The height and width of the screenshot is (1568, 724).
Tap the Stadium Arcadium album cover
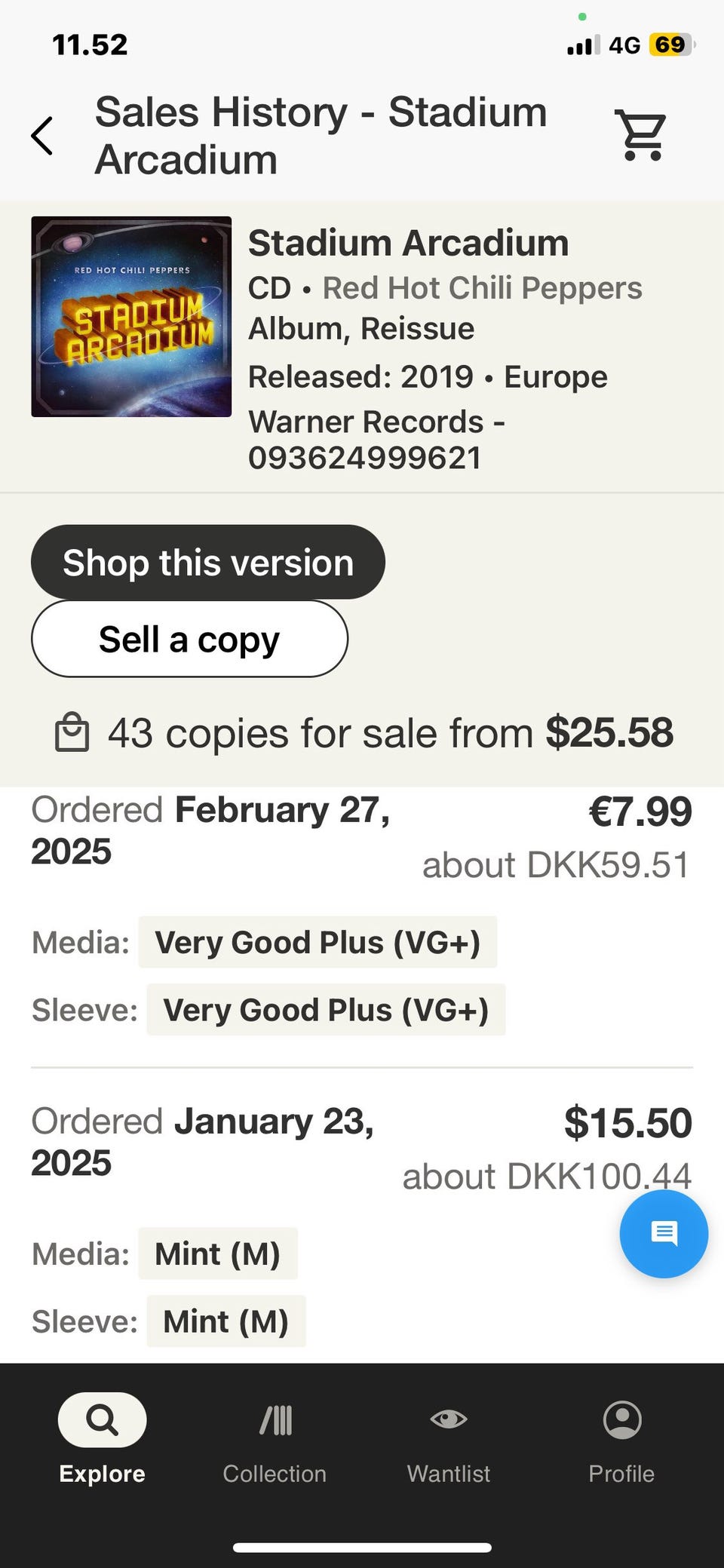click(131, 317)
